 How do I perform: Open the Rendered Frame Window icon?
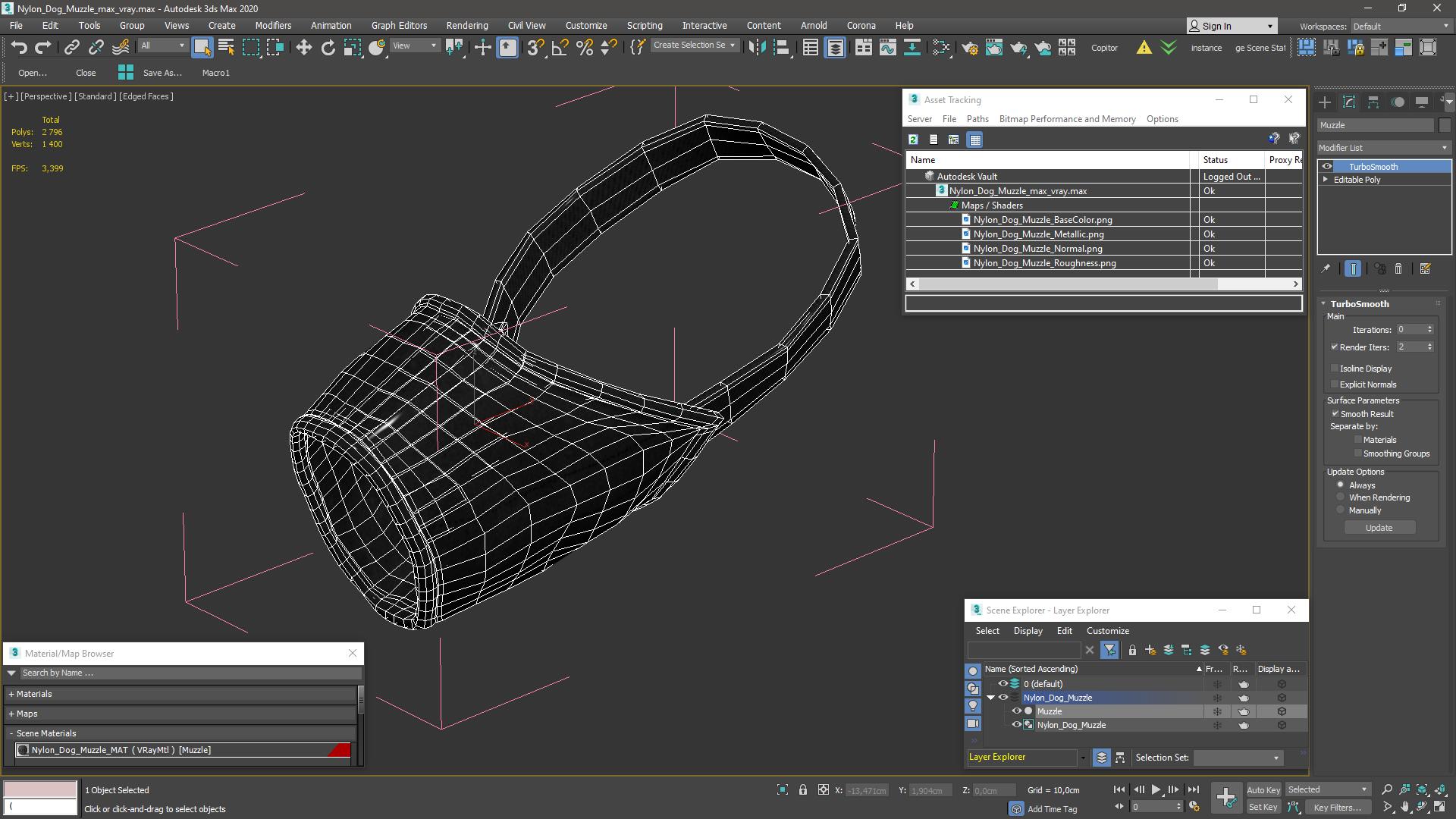coord(993,47)
